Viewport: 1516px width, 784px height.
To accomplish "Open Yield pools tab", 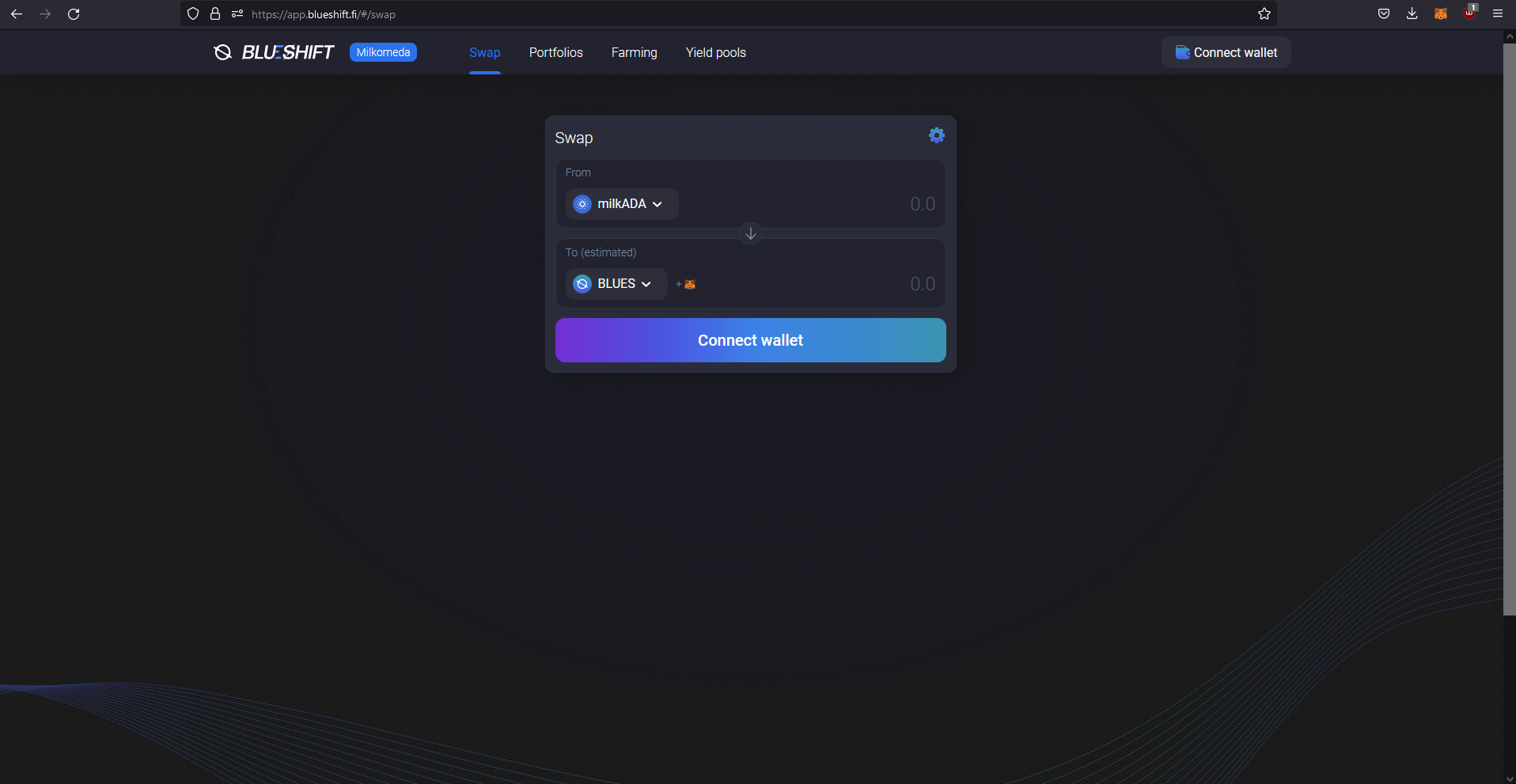I will pyautogui.click(x=716, y=52).
